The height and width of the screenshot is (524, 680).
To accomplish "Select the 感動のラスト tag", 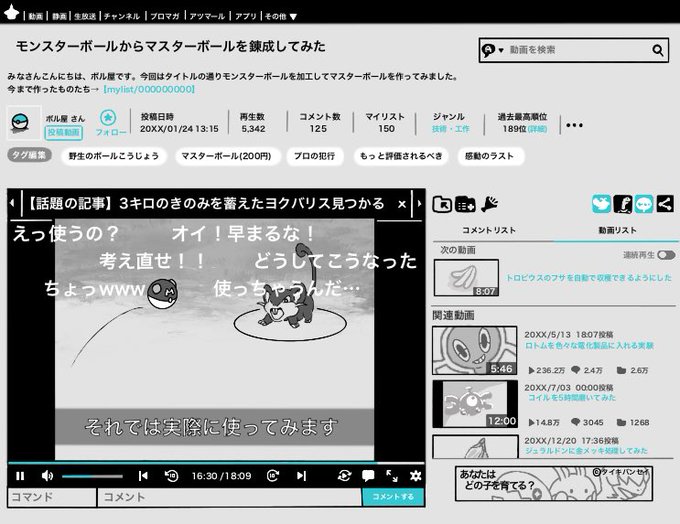I will 490,156.
